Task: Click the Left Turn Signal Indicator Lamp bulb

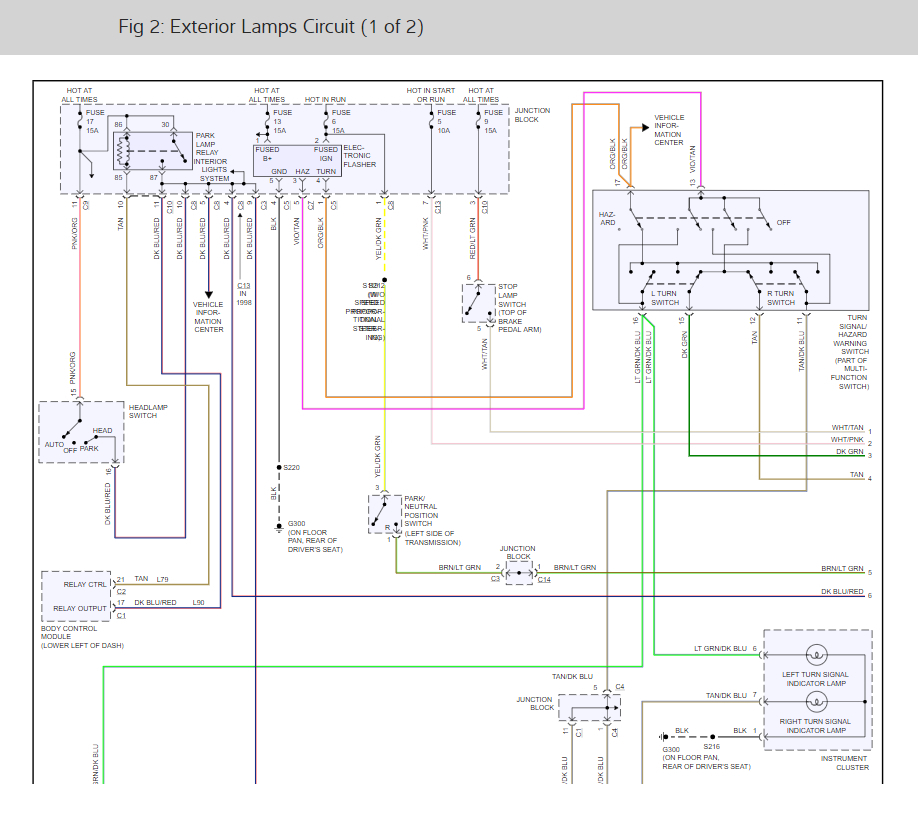Action: [x=816, y=654]
